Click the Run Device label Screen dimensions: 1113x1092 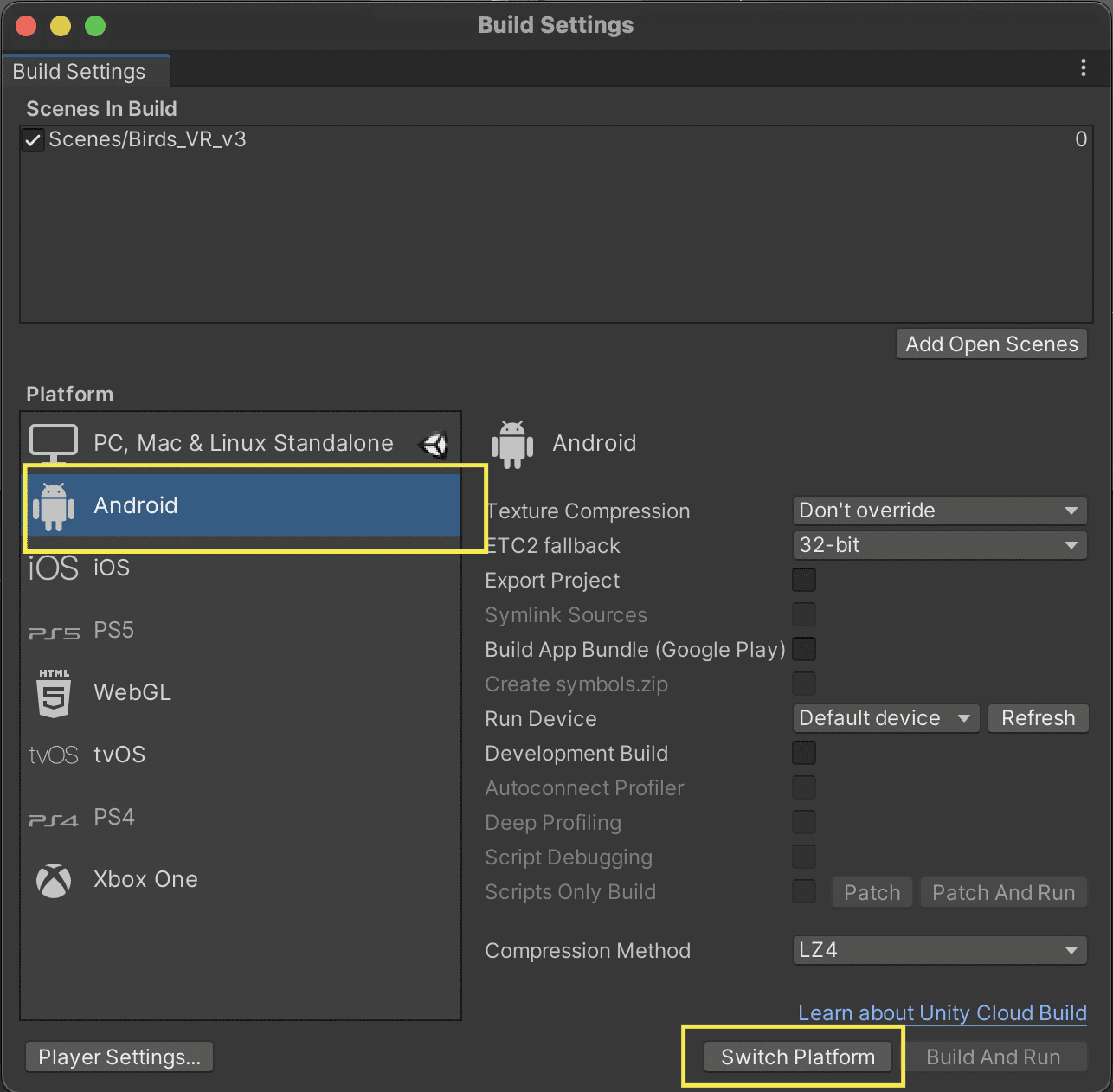541,719
